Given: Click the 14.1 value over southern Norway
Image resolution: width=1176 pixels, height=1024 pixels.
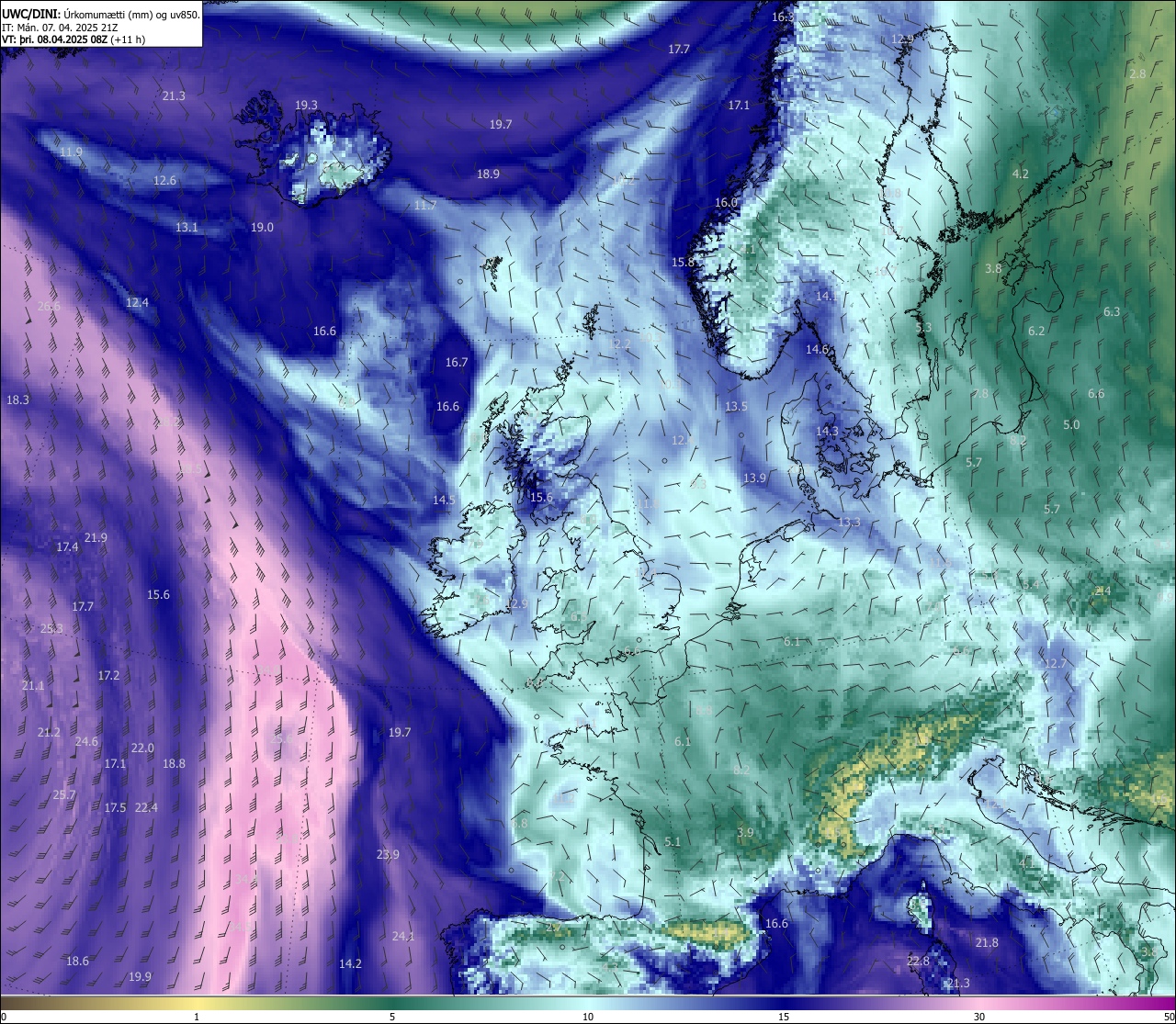Looking at the screenshot, I should pos(827,297).
